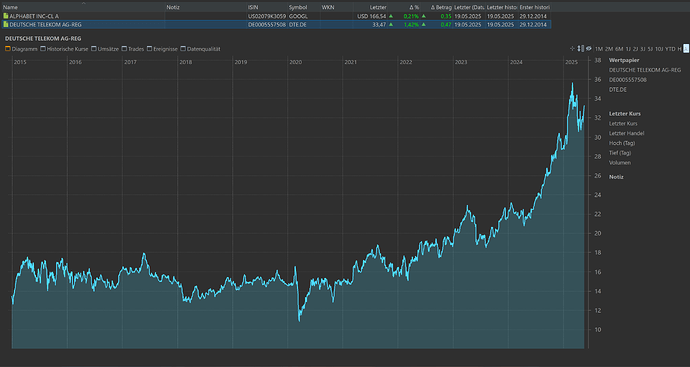
Task: Set chart range to 1M
Action: 599,49
